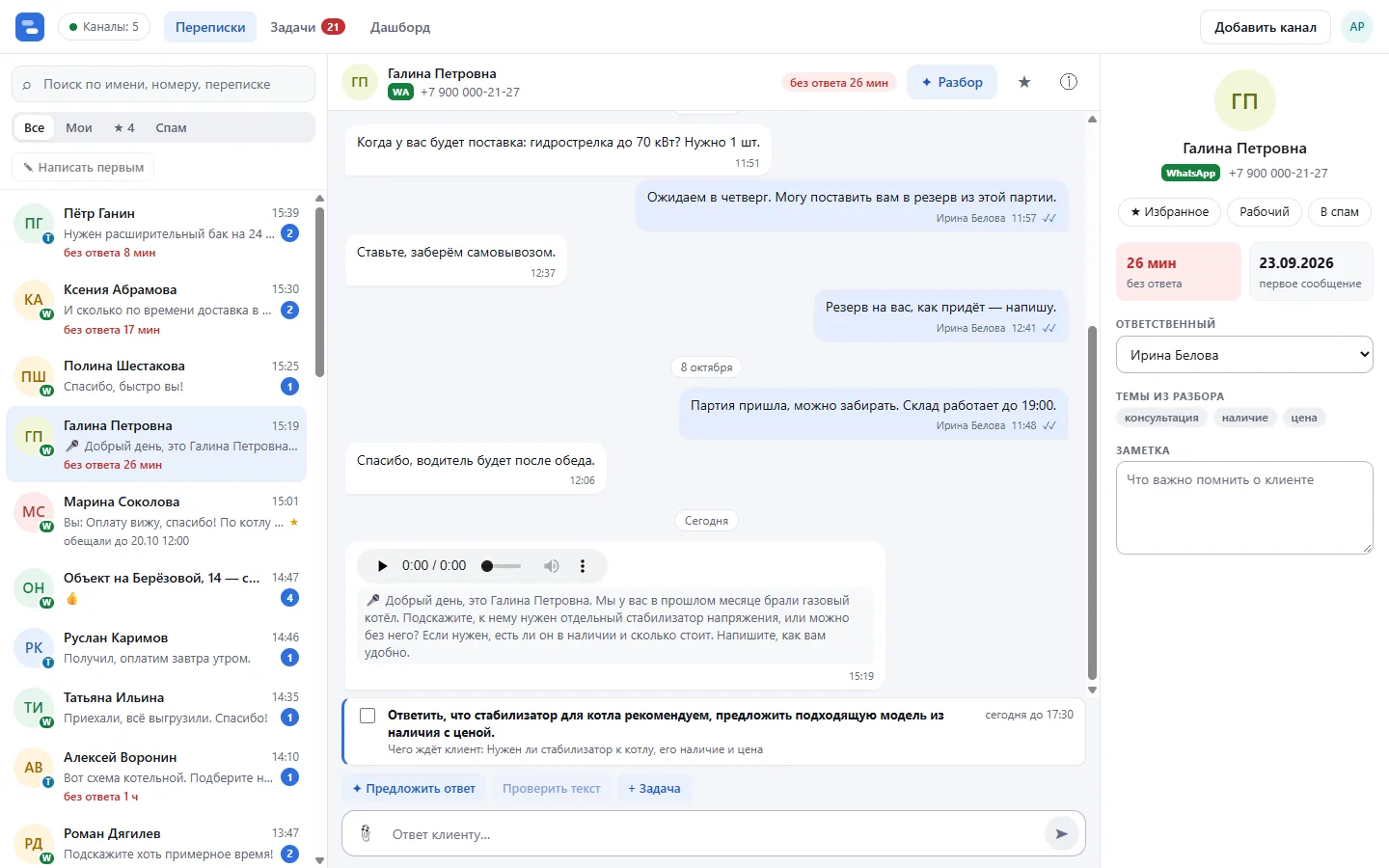Open the AP user avatar menu
The width and height of the screenshot is (1389, 868).
pos(1357,27)
